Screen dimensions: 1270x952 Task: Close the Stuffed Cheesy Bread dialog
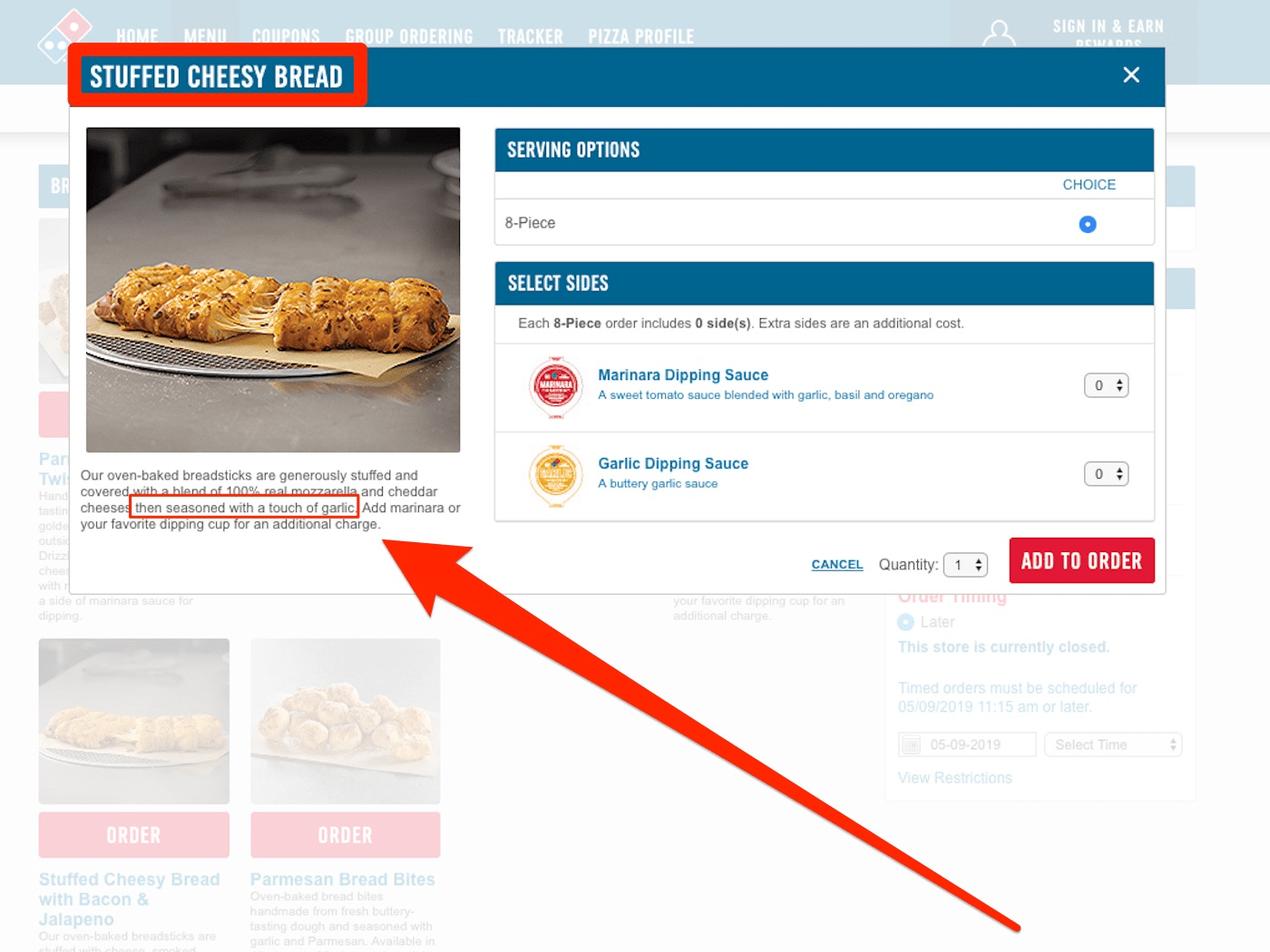point(1130,75)
